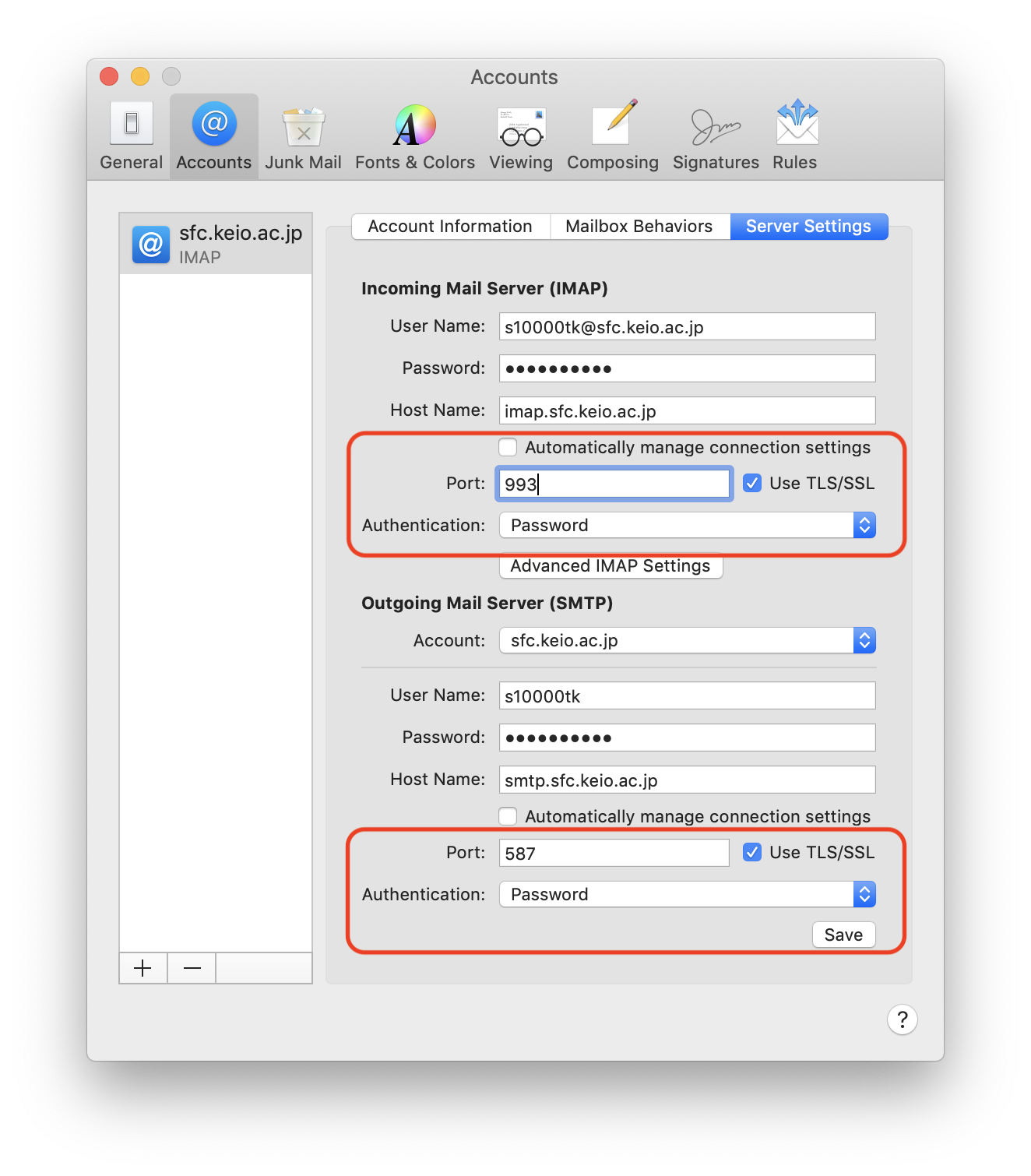Open the Rules preferences pane
Viewport: 1031px width, 1176px height.
795,136
